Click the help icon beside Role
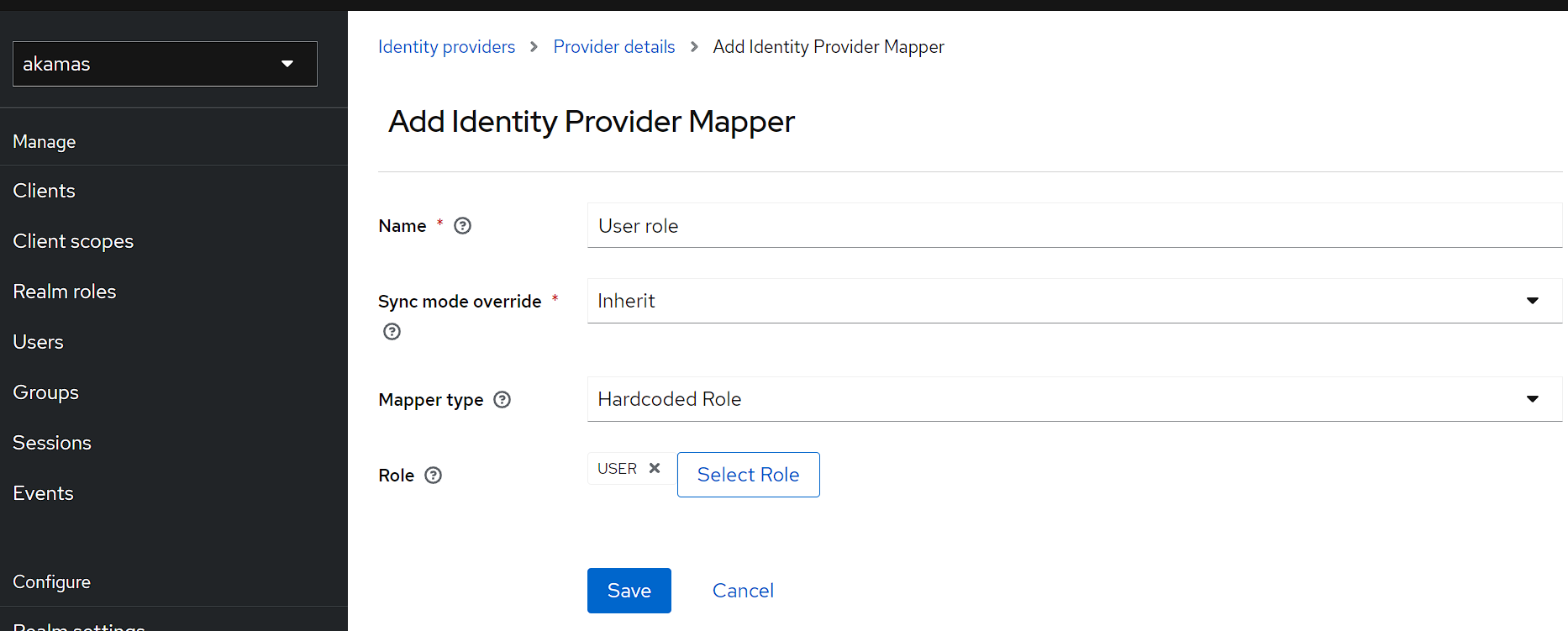The width and height of the screenshot is (1568, 631). tap(433, 476)
